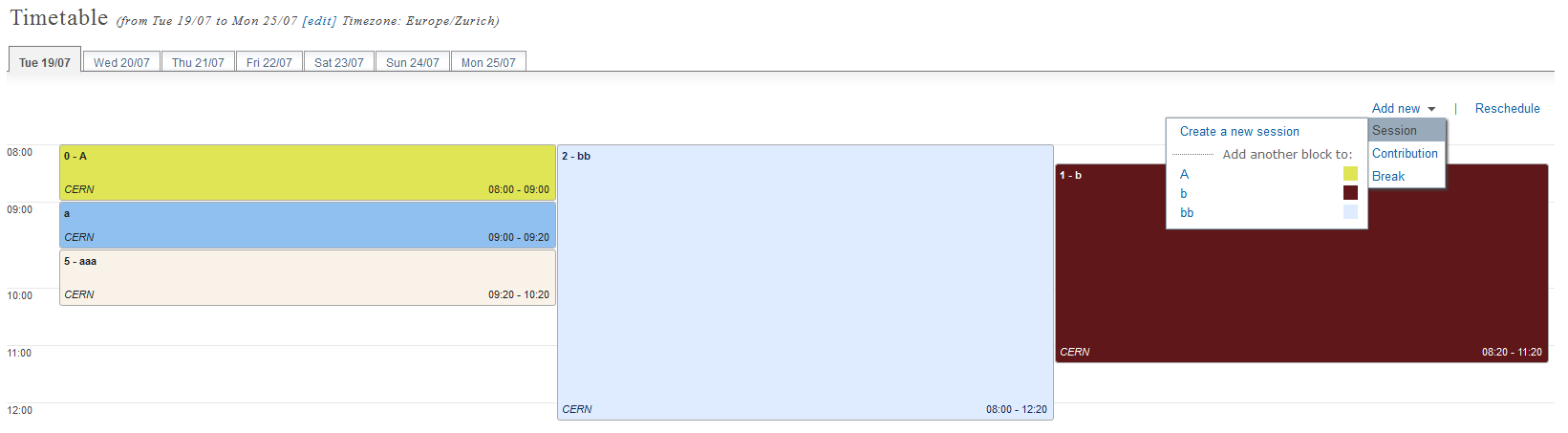This screenshot has width=1568, height=433.
Task: Click the Reschedule link
Action: pos(1507,109)
